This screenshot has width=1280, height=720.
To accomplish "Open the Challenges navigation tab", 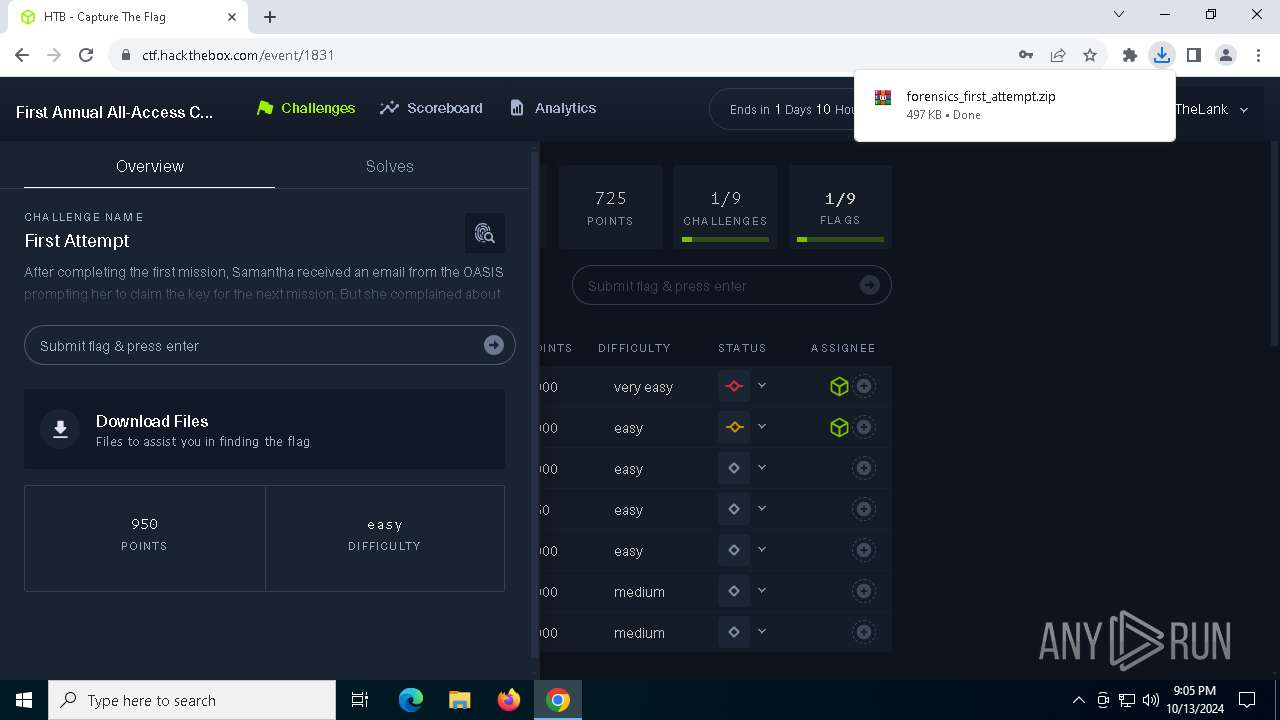I will 306,108.
